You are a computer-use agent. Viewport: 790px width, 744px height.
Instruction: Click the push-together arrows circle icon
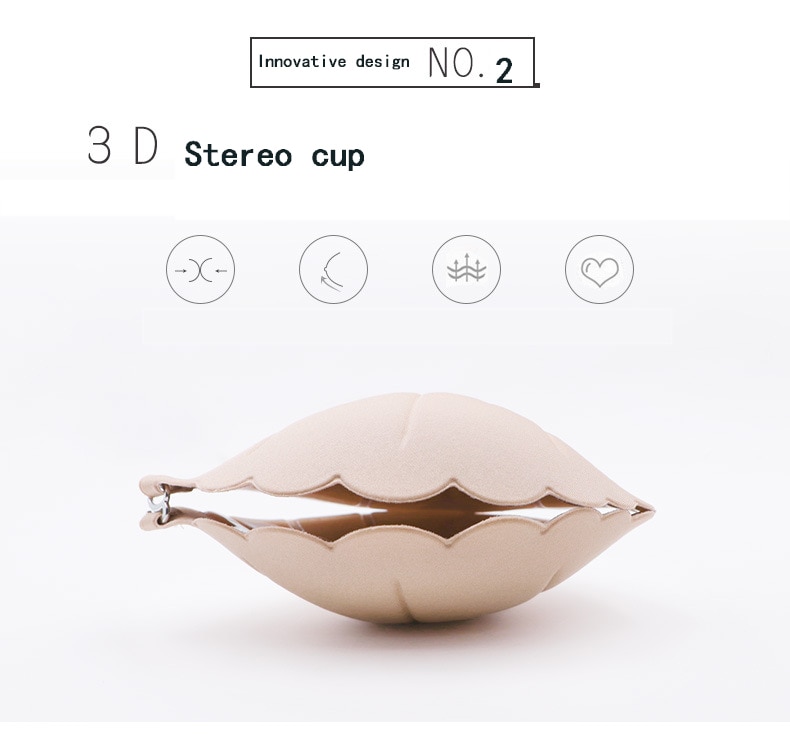tap(201, 269)
